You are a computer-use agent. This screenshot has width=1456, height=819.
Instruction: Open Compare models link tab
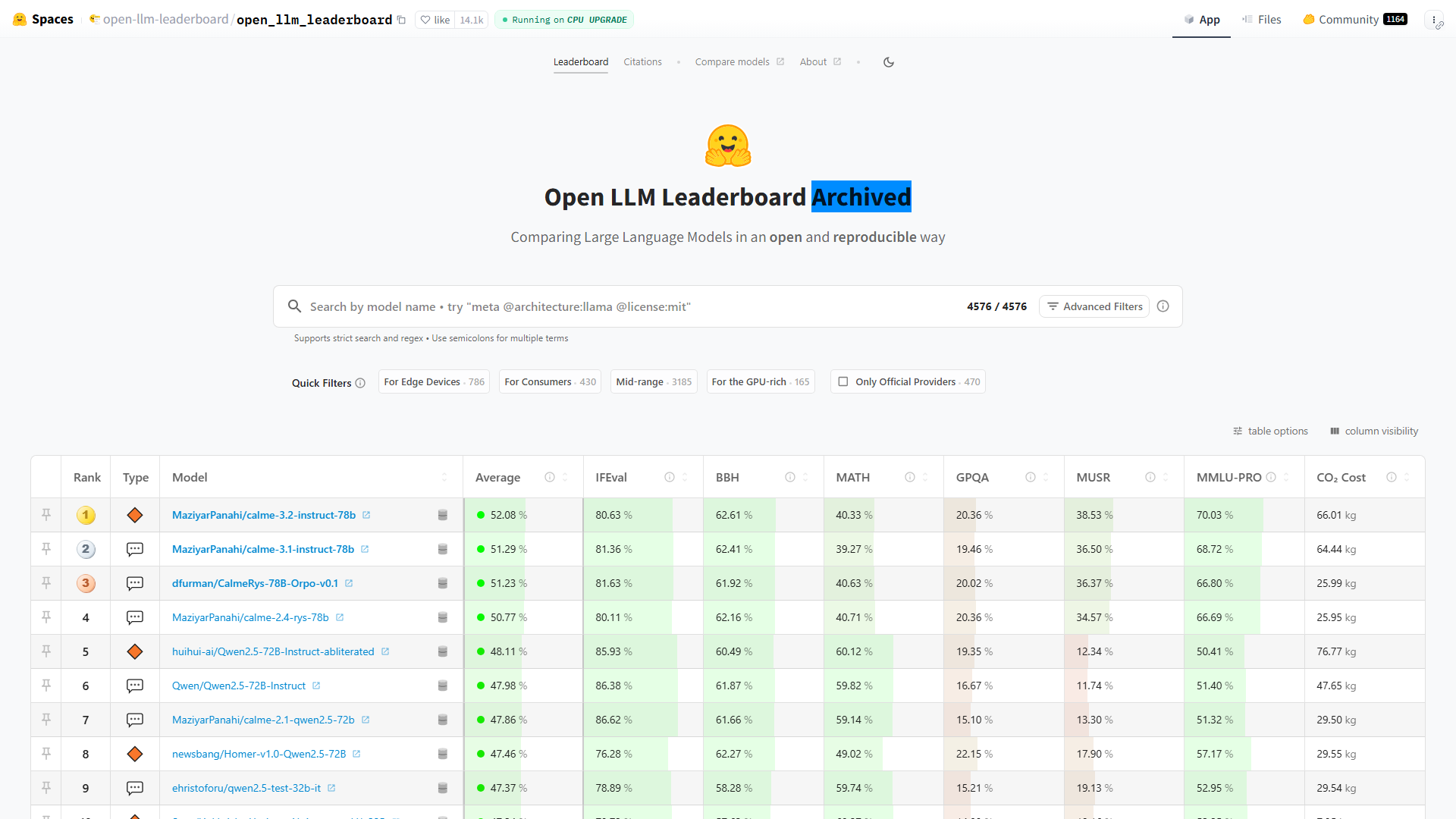coord(739,62)
